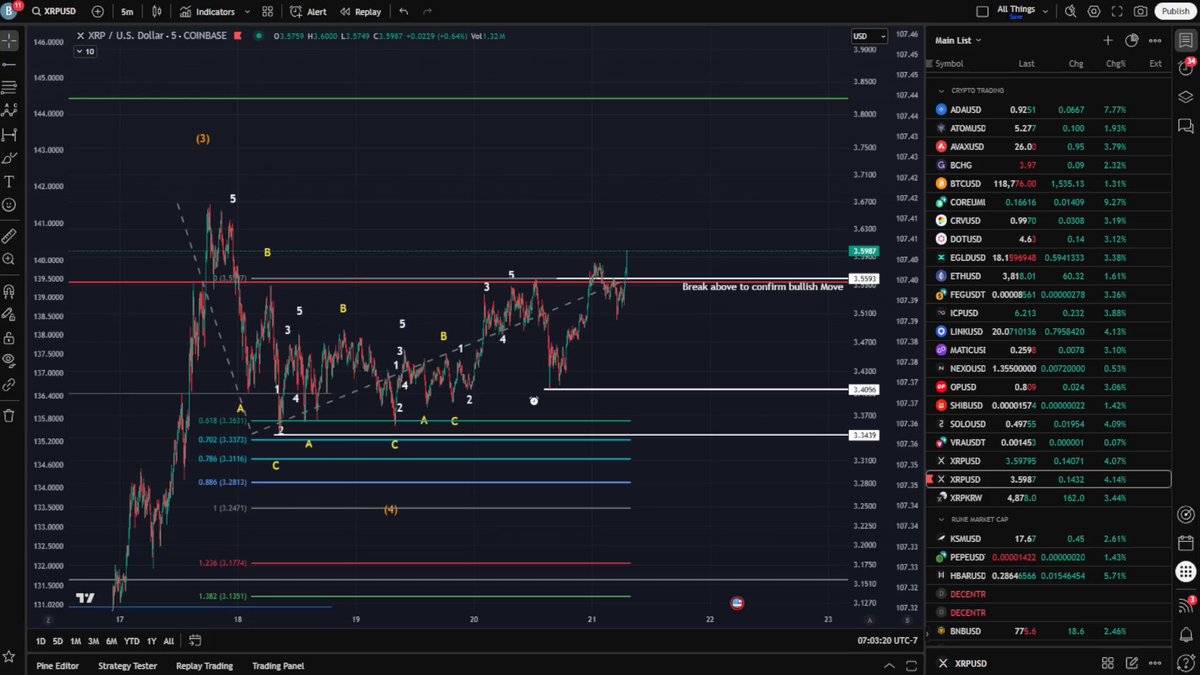Open the Strategy Tester tab
The image size is (1200, 675).
127,665
